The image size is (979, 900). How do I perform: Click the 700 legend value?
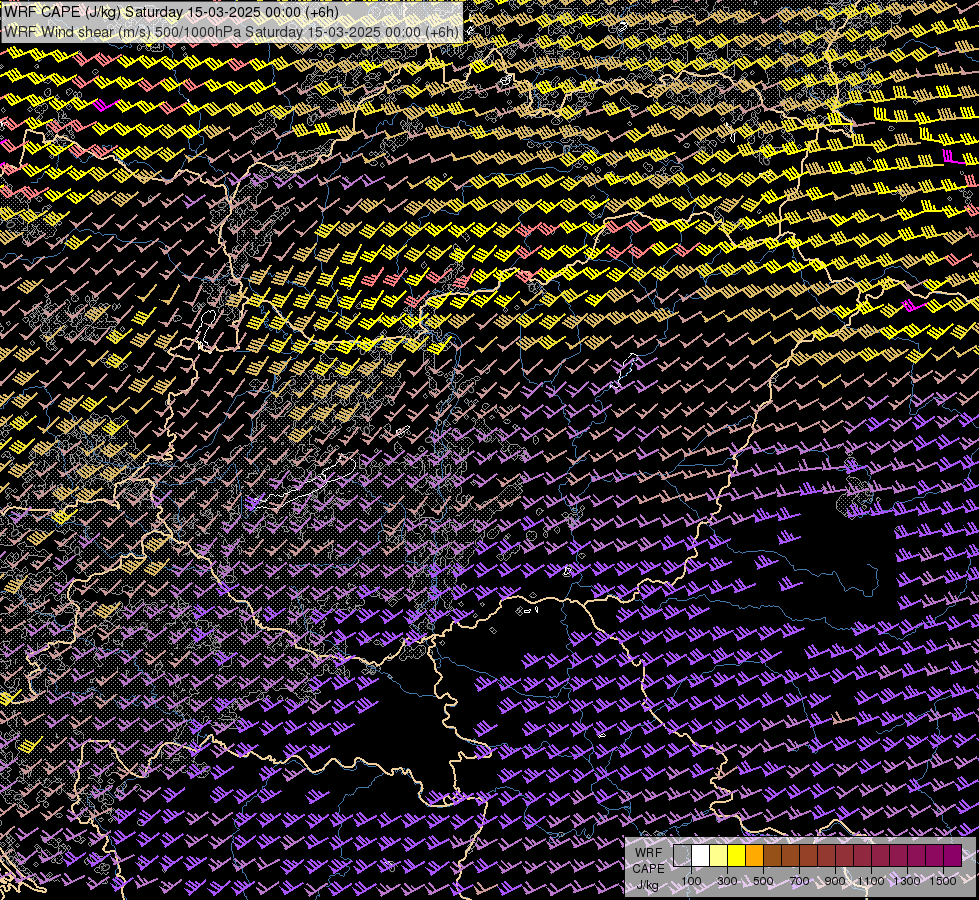click(799, 881)
